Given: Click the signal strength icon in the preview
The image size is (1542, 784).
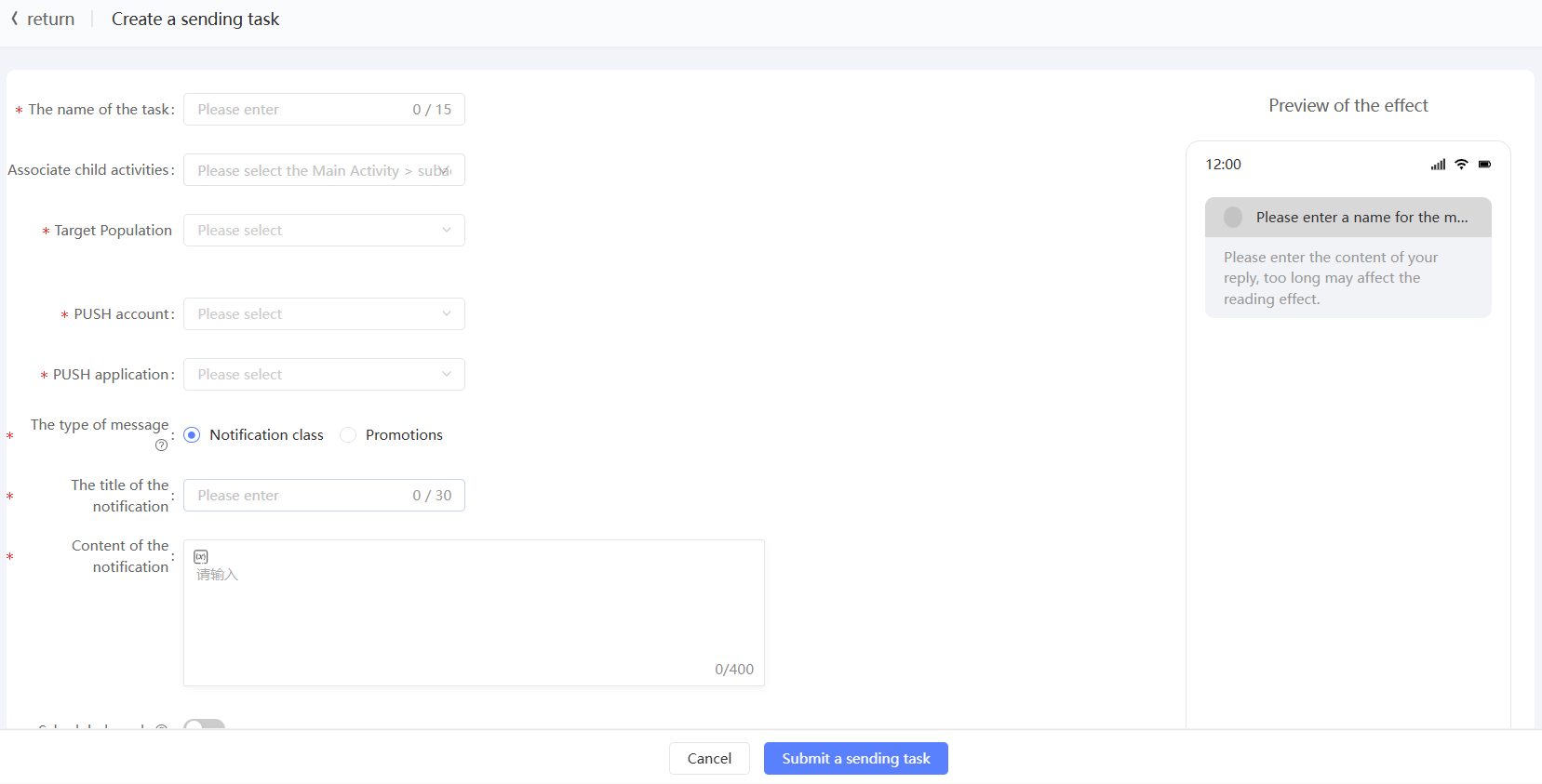Looking at the screenshot, I should point(1439,165).
